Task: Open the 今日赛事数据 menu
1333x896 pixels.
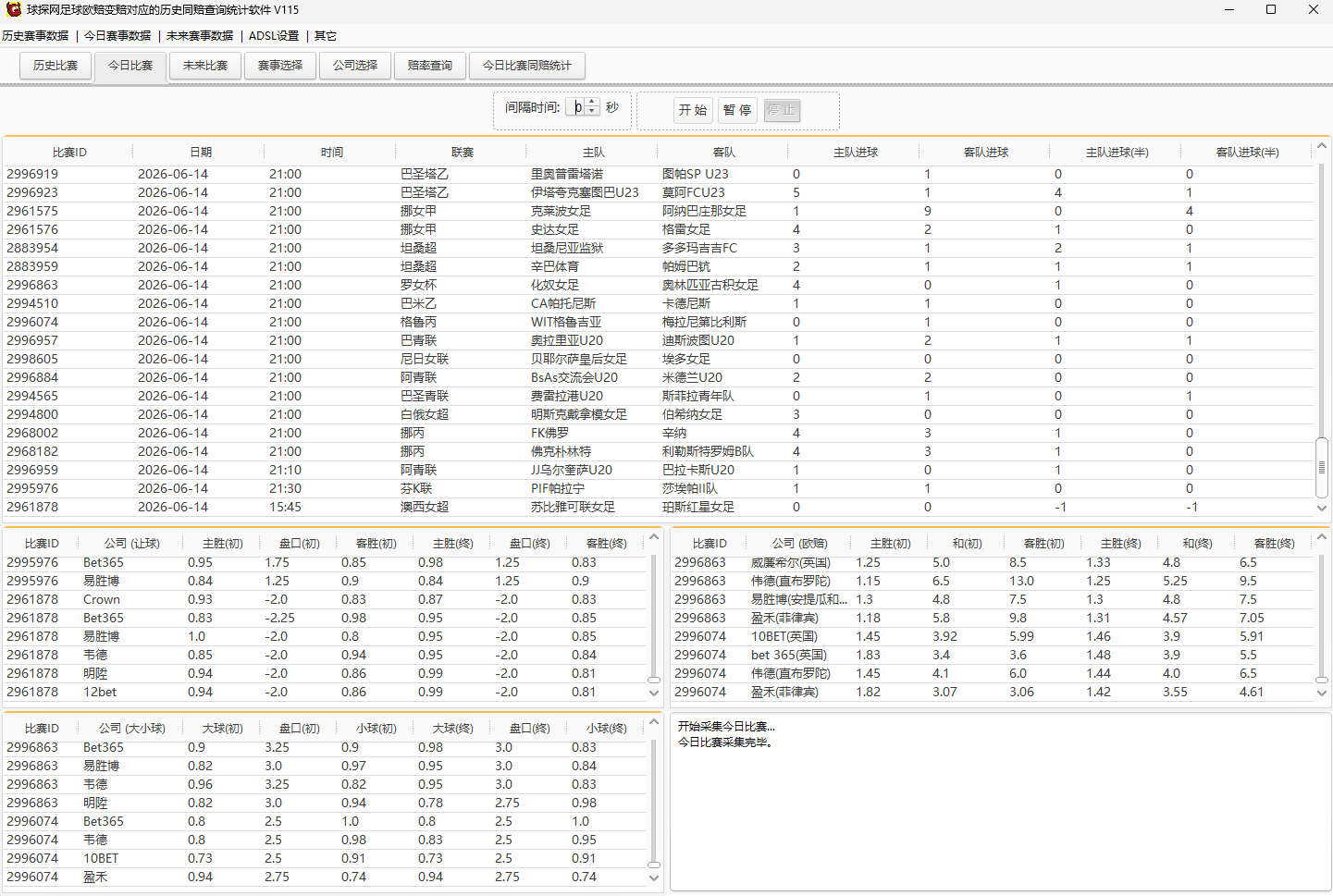Action: click(117, 36)
